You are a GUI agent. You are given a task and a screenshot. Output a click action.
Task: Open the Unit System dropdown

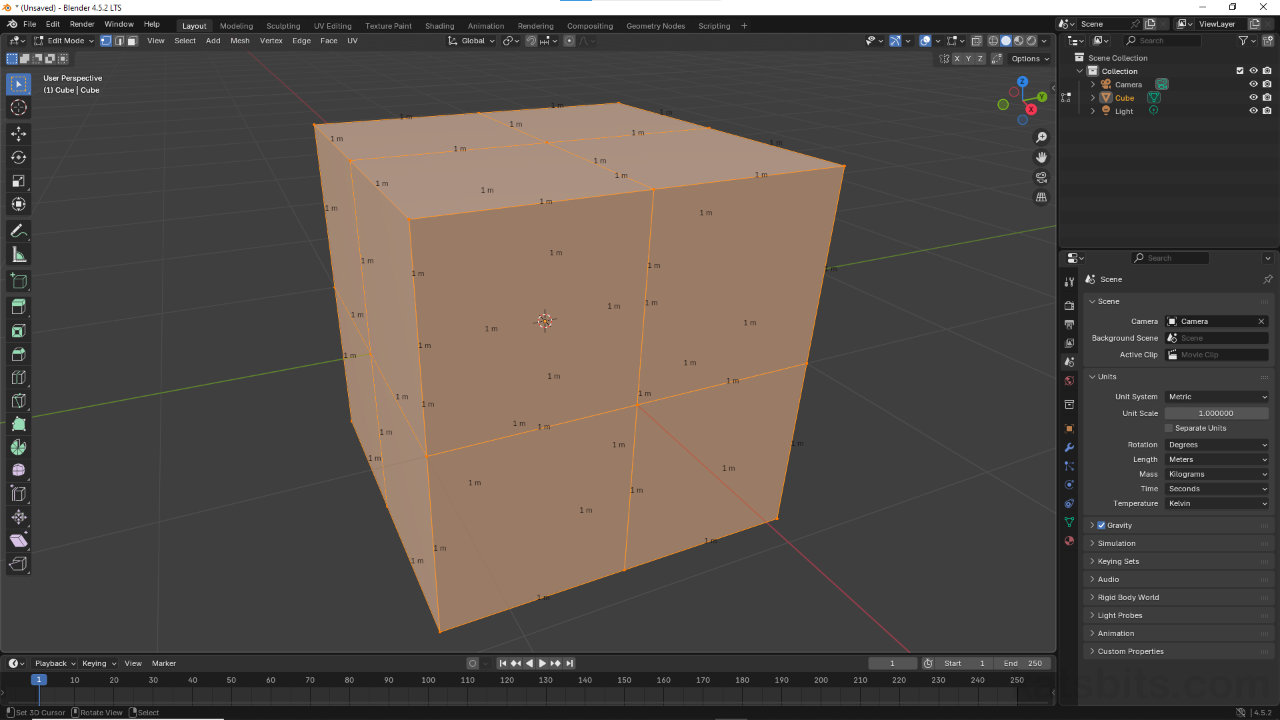pyautogui.click(x=1216, y=396)
